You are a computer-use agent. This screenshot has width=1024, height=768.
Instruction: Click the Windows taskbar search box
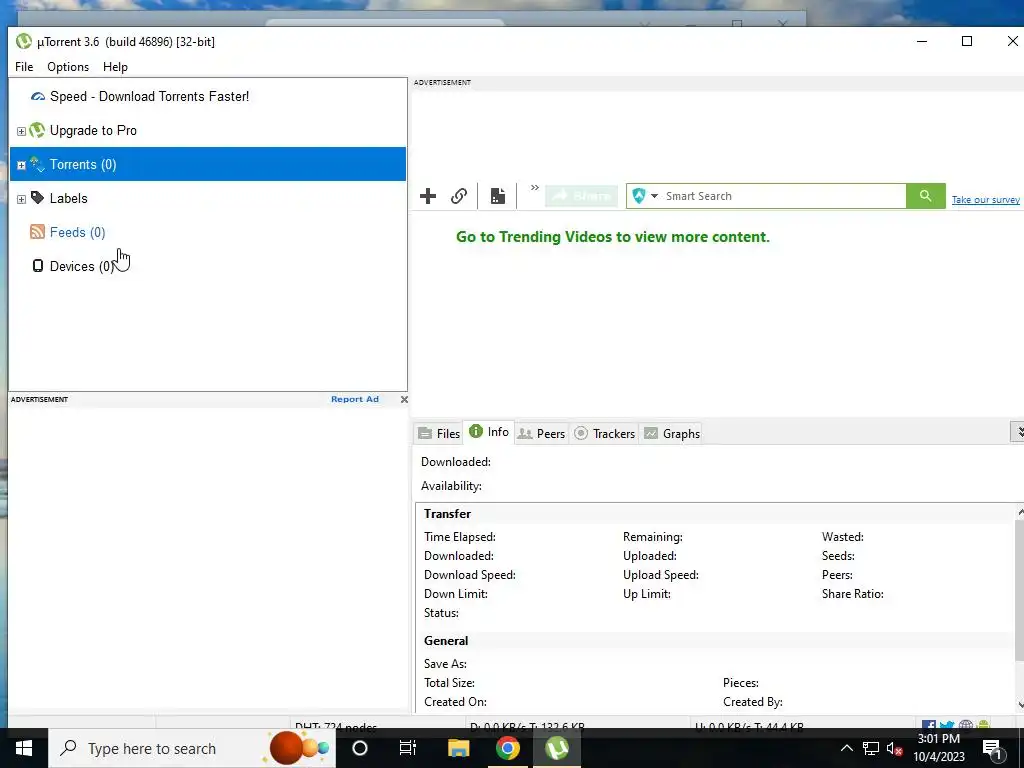pyautogui.click(x=193, y=748)
